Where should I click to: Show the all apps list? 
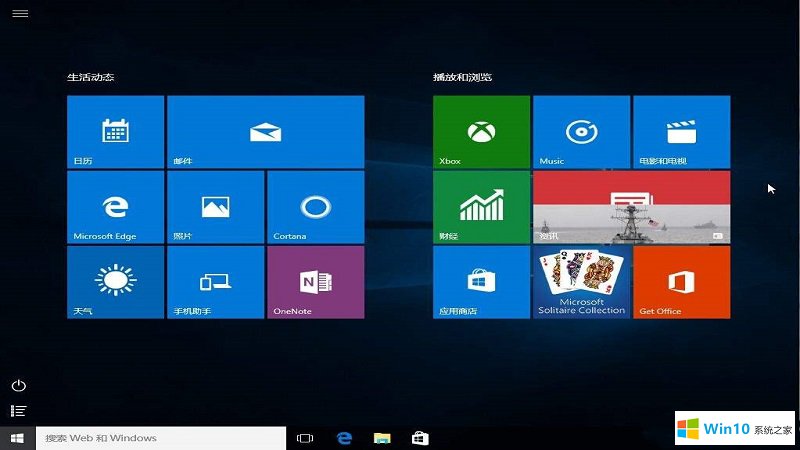(19, 411)
